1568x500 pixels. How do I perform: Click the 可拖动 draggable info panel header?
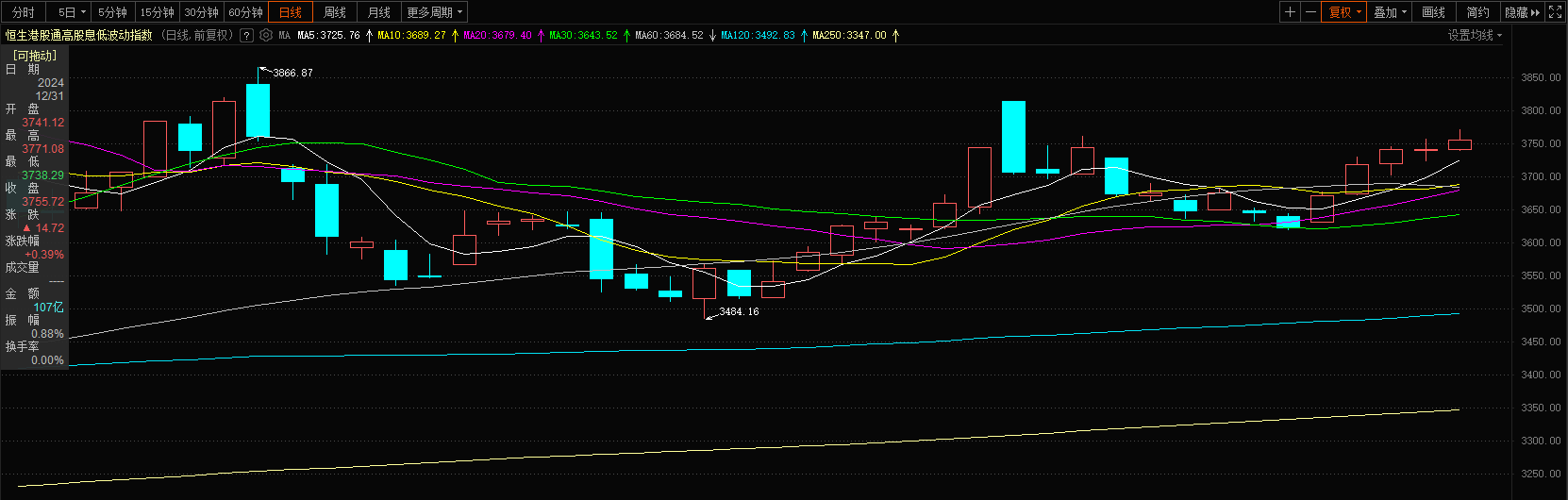tap(35, 56)
